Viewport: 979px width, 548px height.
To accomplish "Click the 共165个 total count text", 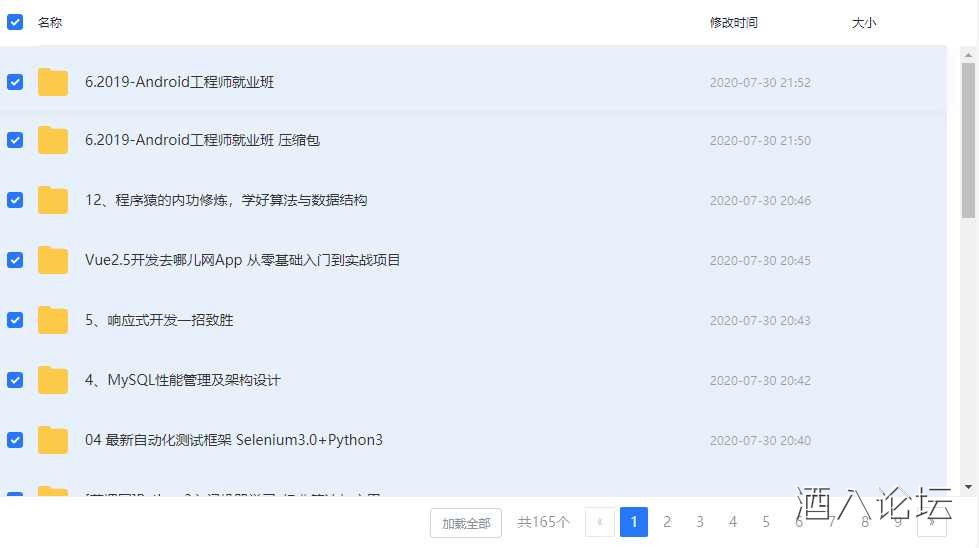I will click(x=543, y=522).
